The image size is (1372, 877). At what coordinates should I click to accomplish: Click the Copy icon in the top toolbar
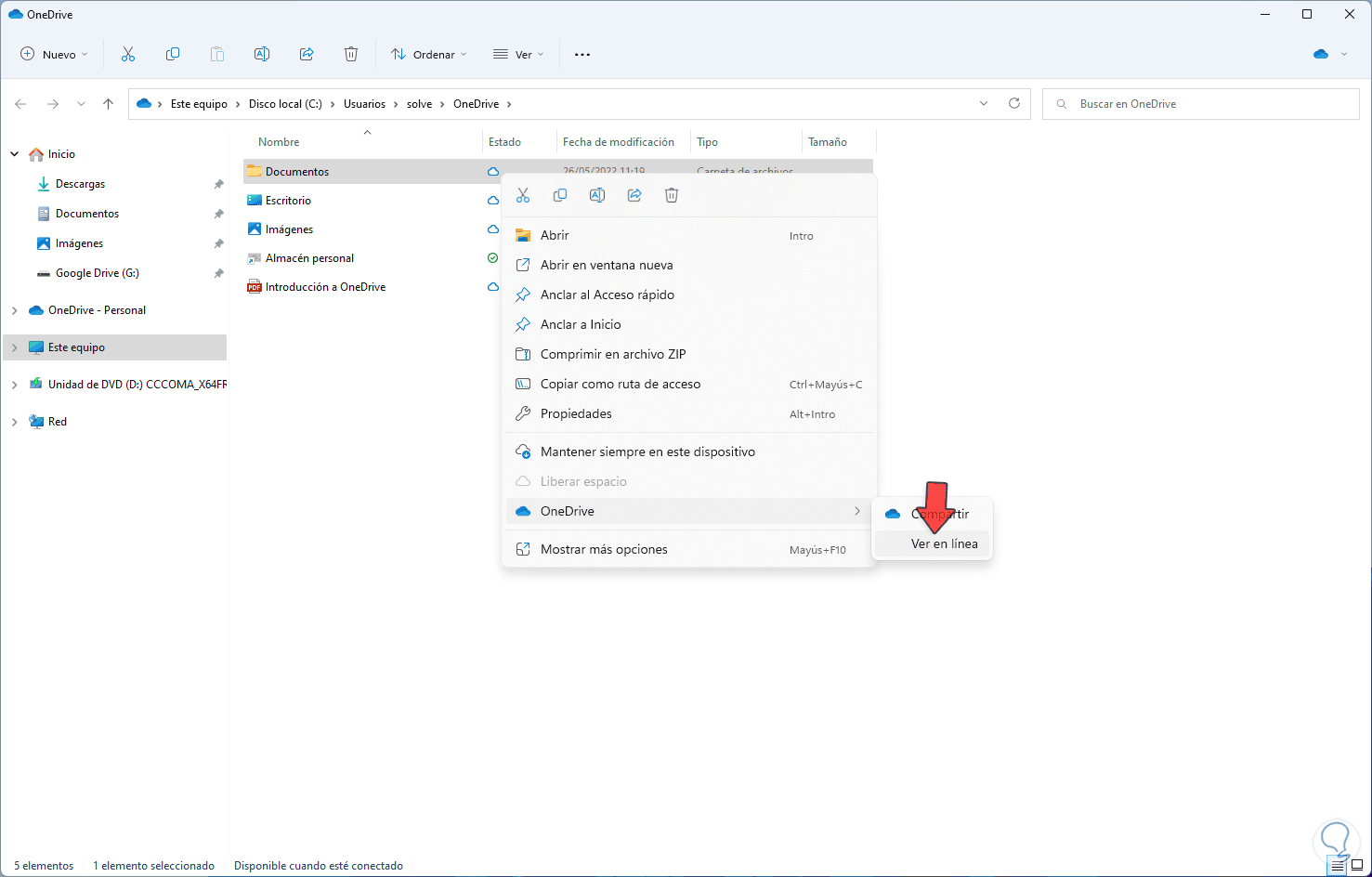[x=173, y=54]
